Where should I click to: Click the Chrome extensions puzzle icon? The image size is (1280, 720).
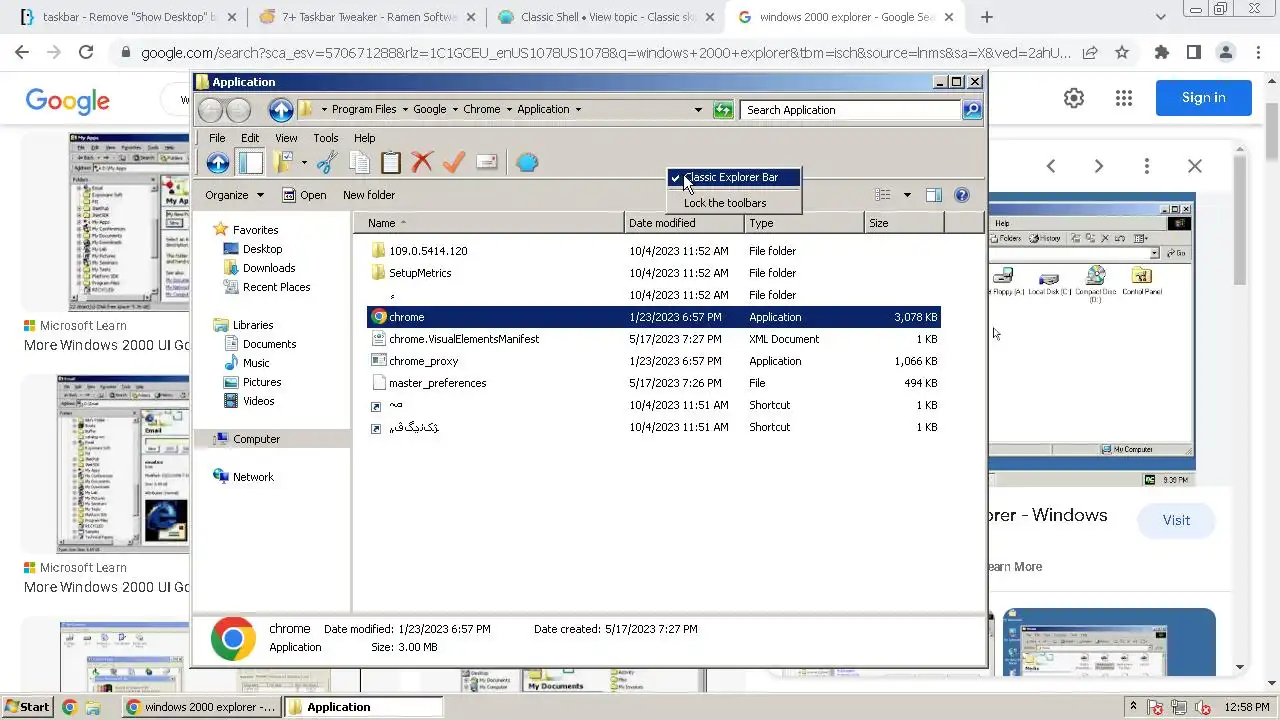click(1161, 52)
